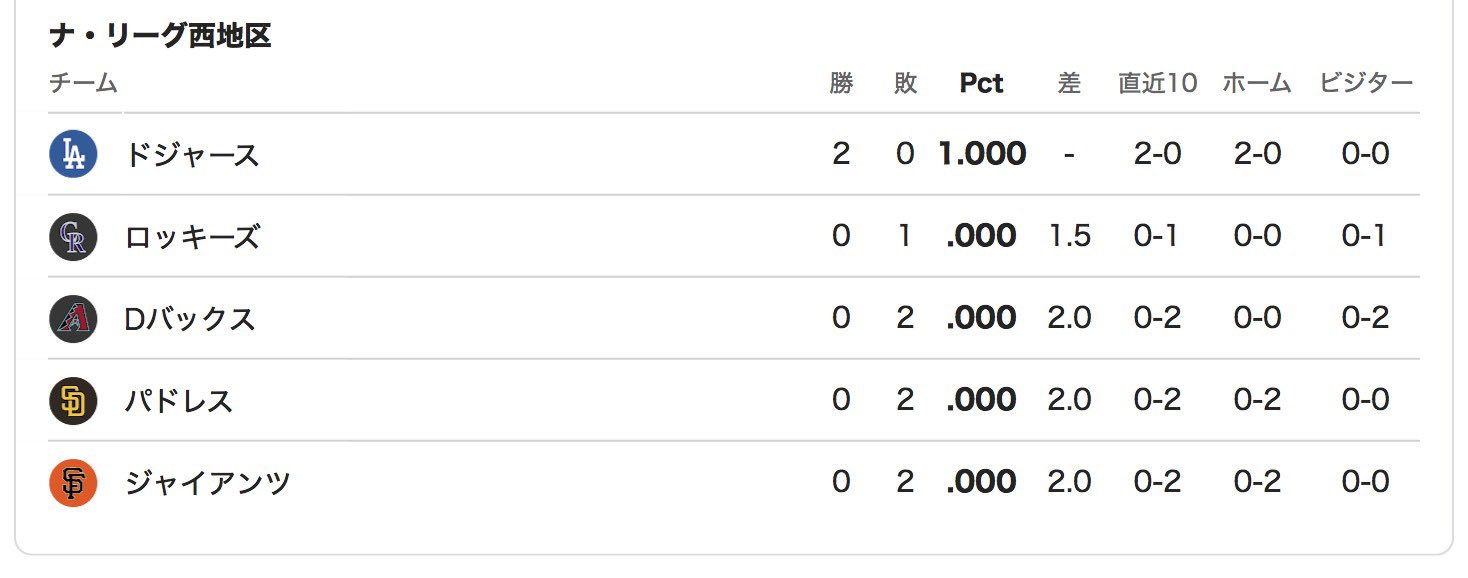Sort standings by 勝 column header

841,84
